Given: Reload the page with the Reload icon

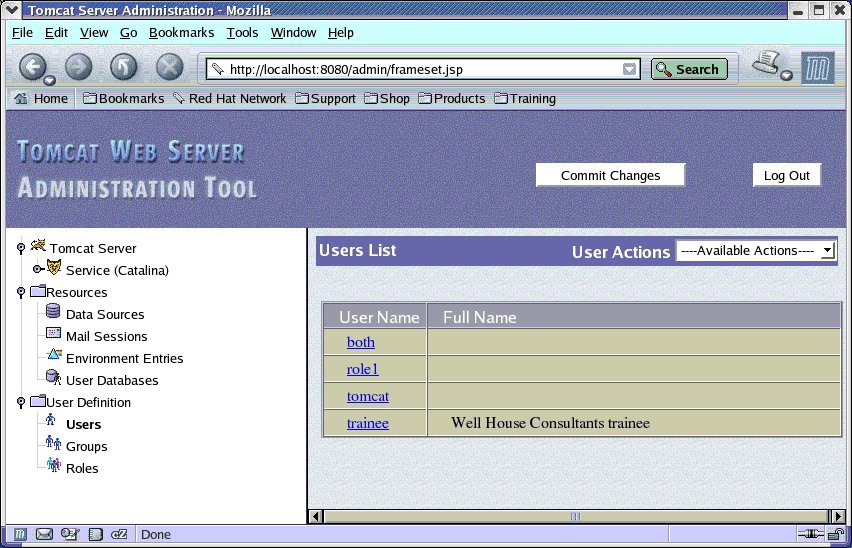Looking at the screenshot, I should (124, 67).
